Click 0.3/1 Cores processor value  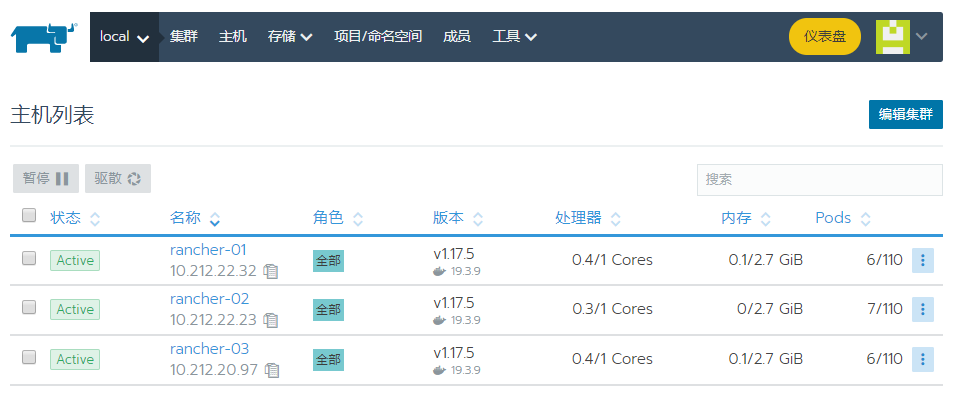pyautogui.click(x=612, y=309)
